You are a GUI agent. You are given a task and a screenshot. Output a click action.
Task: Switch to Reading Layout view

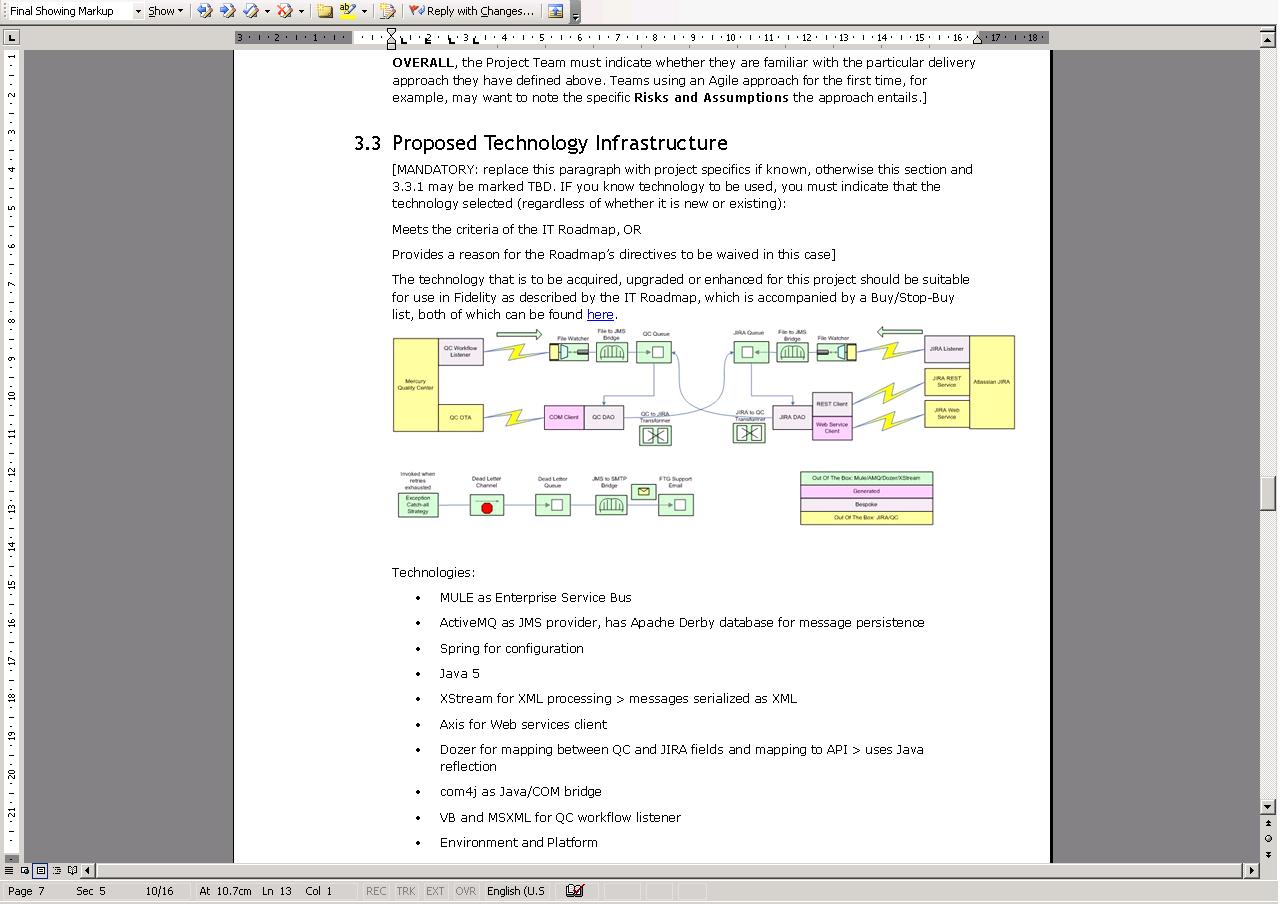point(72,870)
